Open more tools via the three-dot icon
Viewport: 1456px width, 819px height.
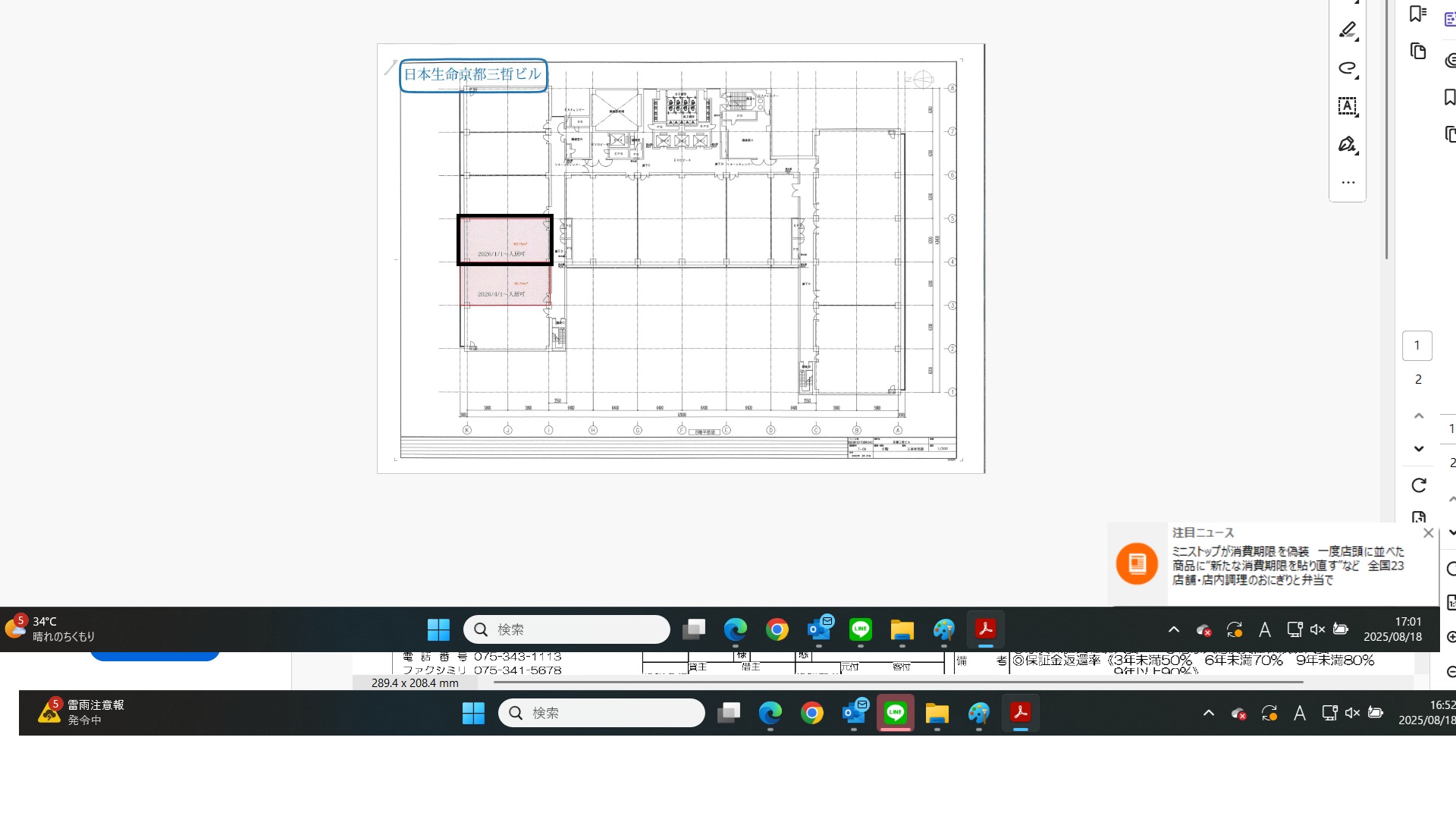click(x=1348, y=183)
